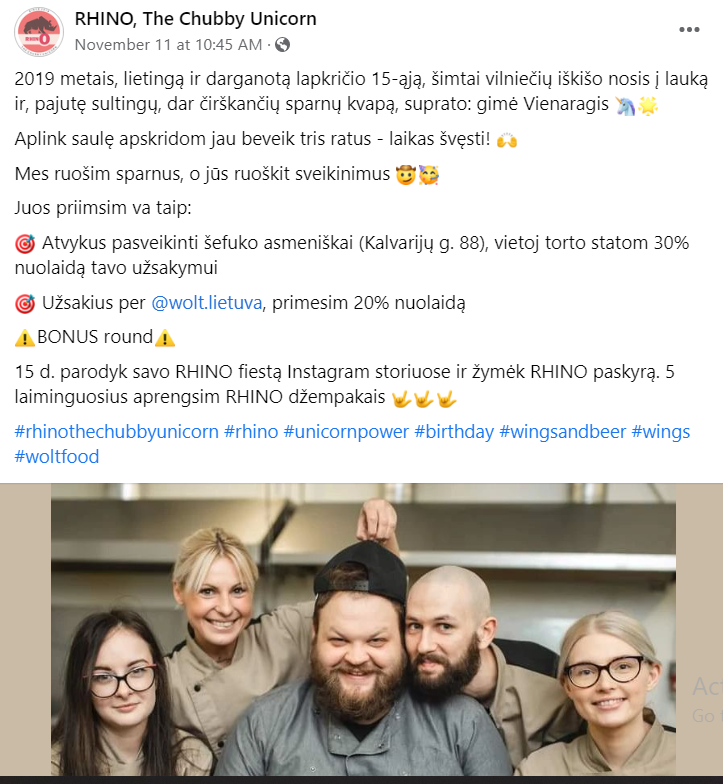Follow the @wolt.lietuva mention link
The width and height of the screenshot is (723, 784).
(206, 302)
